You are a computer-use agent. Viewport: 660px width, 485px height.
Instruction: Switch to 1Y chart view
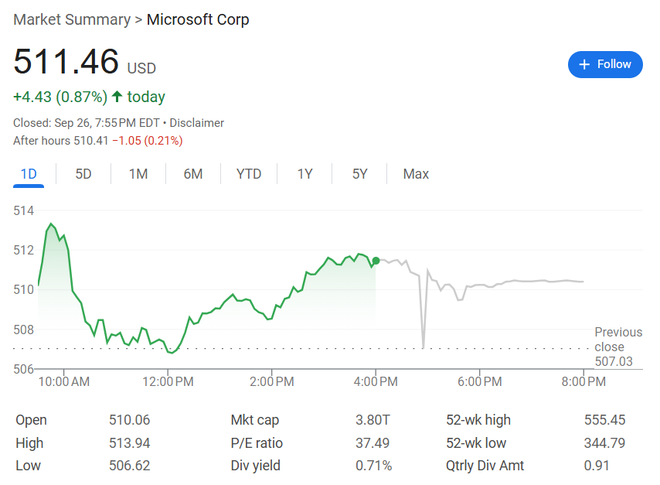[x=305, y=174]
